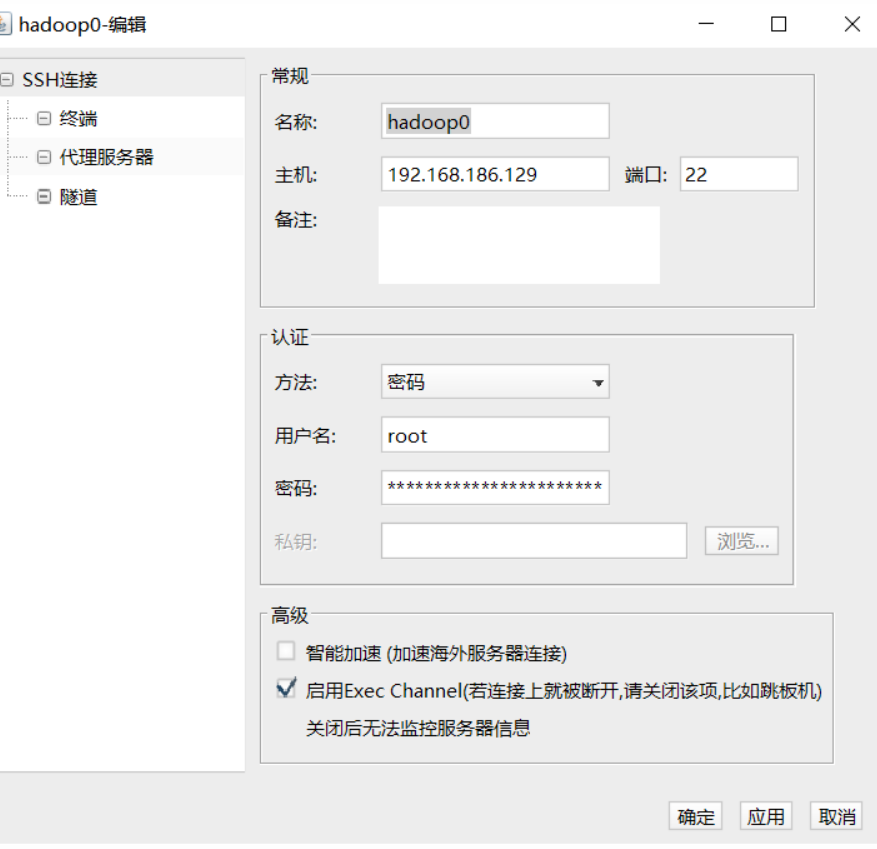Click the 端口 field showing 22
This screenshot has width=877, height=849.
pos(739,174)
